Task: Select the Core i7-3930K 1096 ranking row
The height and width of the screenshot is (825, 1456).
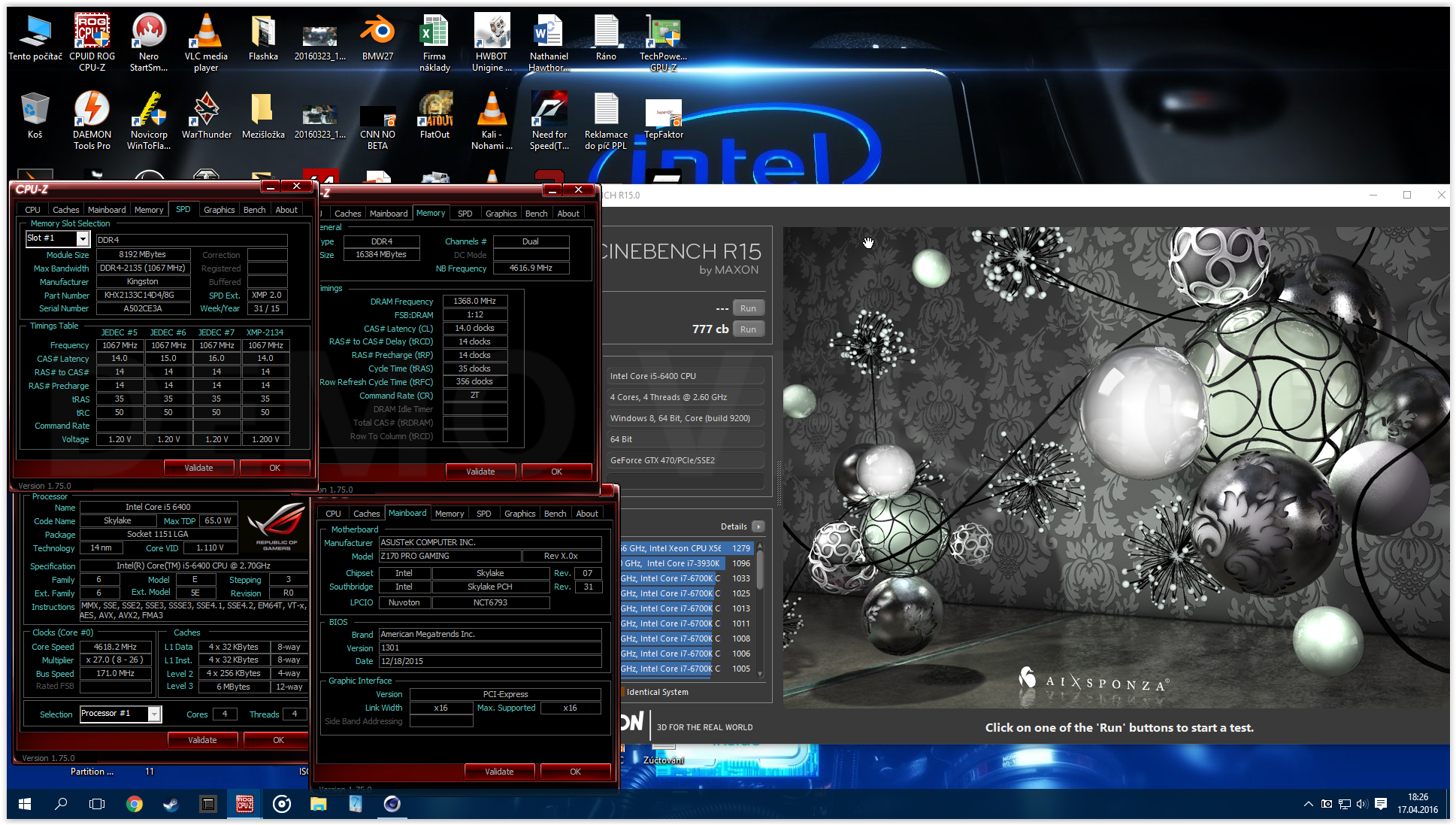Action: (687, 563)
